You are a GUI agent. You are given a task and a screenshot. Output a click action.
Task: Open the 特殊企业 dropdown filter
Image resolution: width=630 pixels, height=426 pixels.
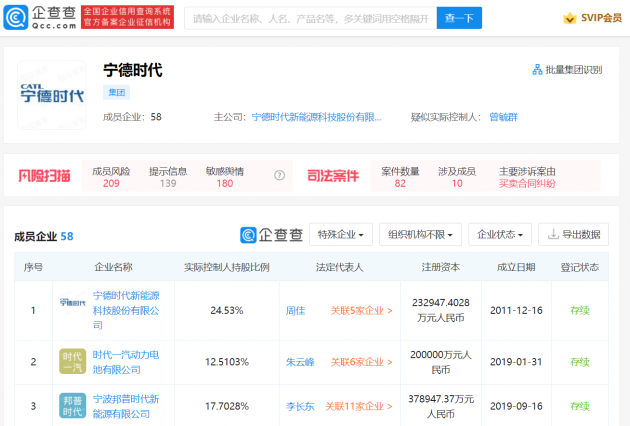(341, 234)
